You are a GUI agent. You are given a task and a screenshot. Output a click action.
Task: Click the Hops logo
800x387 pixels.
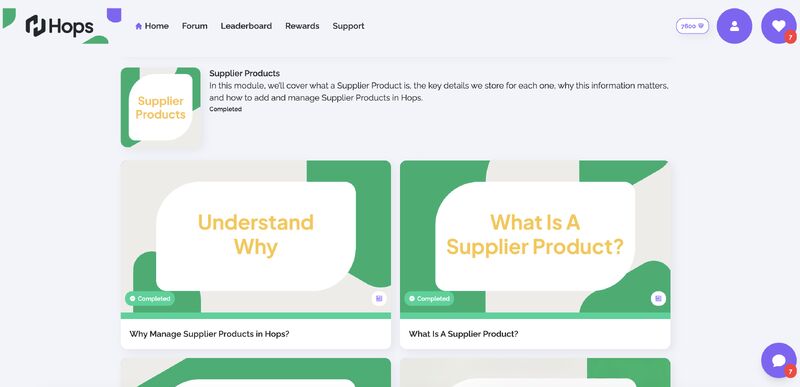pos(60,26)
